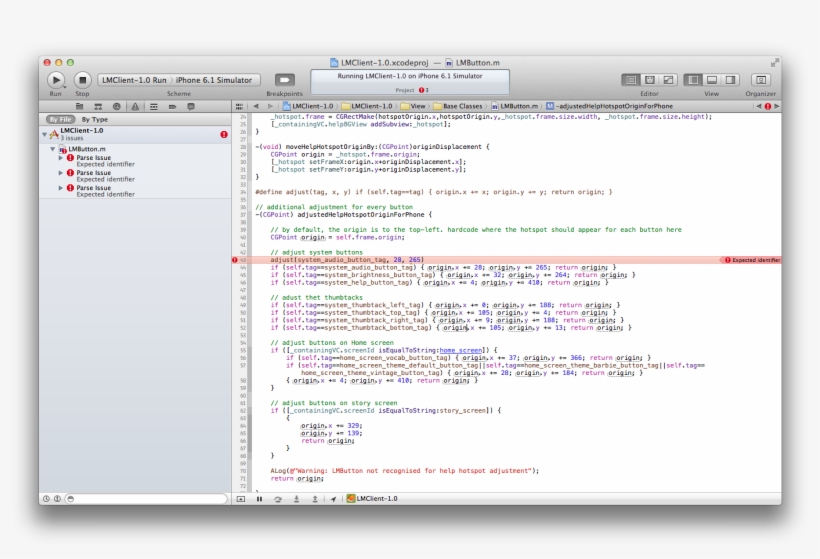The height and width of the screenshot is (559, 820).
Task: Toggle the show only errors filter
Action: (57, 499)
